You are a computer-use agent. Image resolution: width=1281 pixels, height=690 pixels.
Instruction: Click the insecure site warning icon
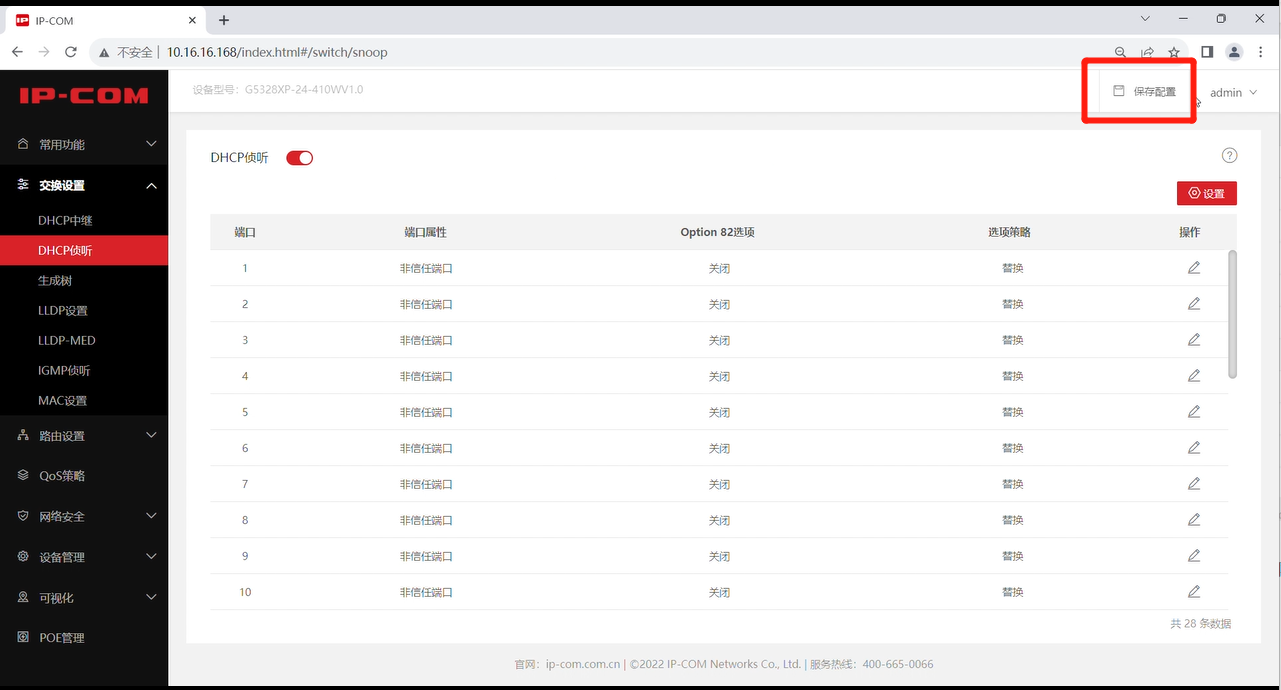coord(103,52)
